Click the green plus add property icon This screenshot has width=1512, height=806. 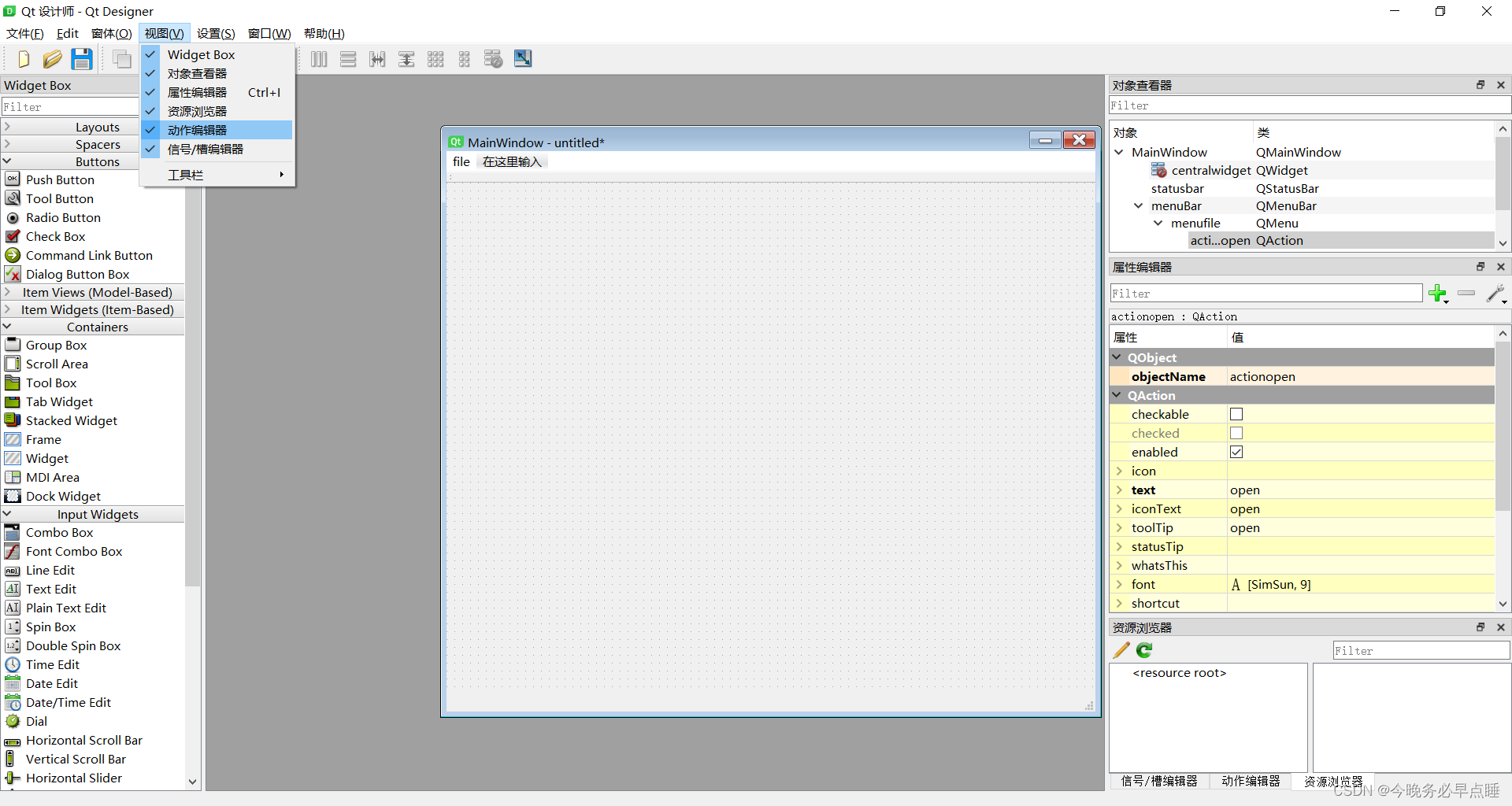pos(1438,294)
